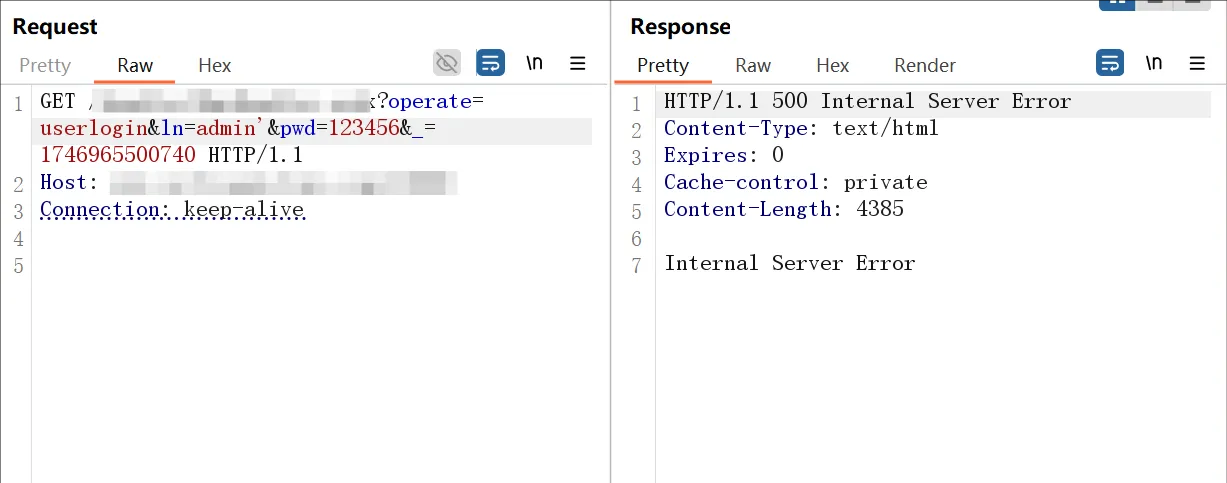Click the 'Content-Type: text/html' header line
The width and height of the screenshot is (1227, 483).
pyautogui.click(x=801, y=128)
